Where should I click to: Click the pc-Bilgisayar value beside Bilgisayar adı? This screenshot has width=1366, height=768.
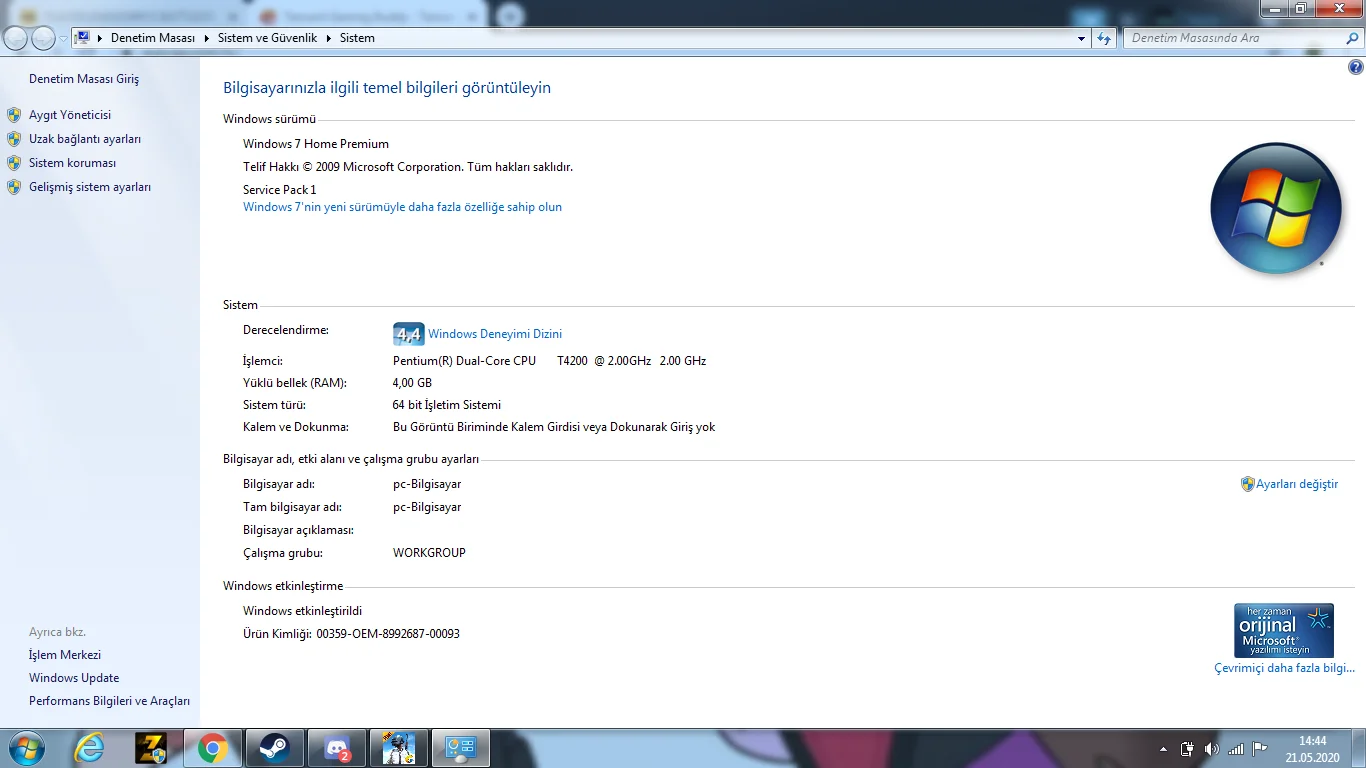pos(427,484)
